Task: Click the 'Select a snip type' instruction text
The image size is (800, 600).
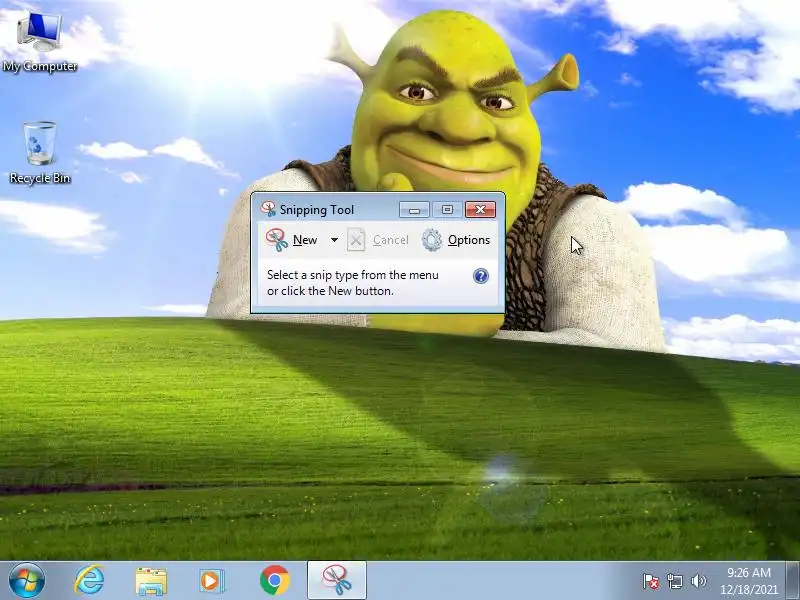Action: coord(353,283)
